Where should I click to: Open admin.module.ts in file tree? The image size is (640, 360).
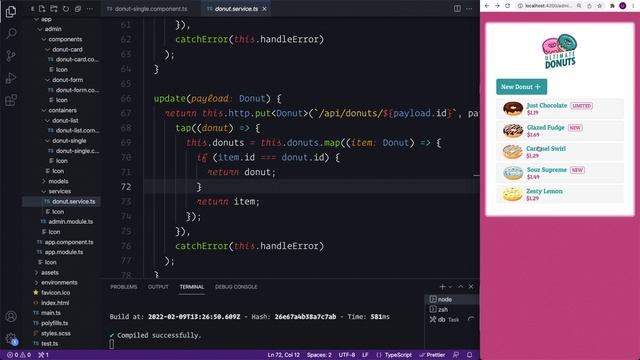tap(71, 222)
